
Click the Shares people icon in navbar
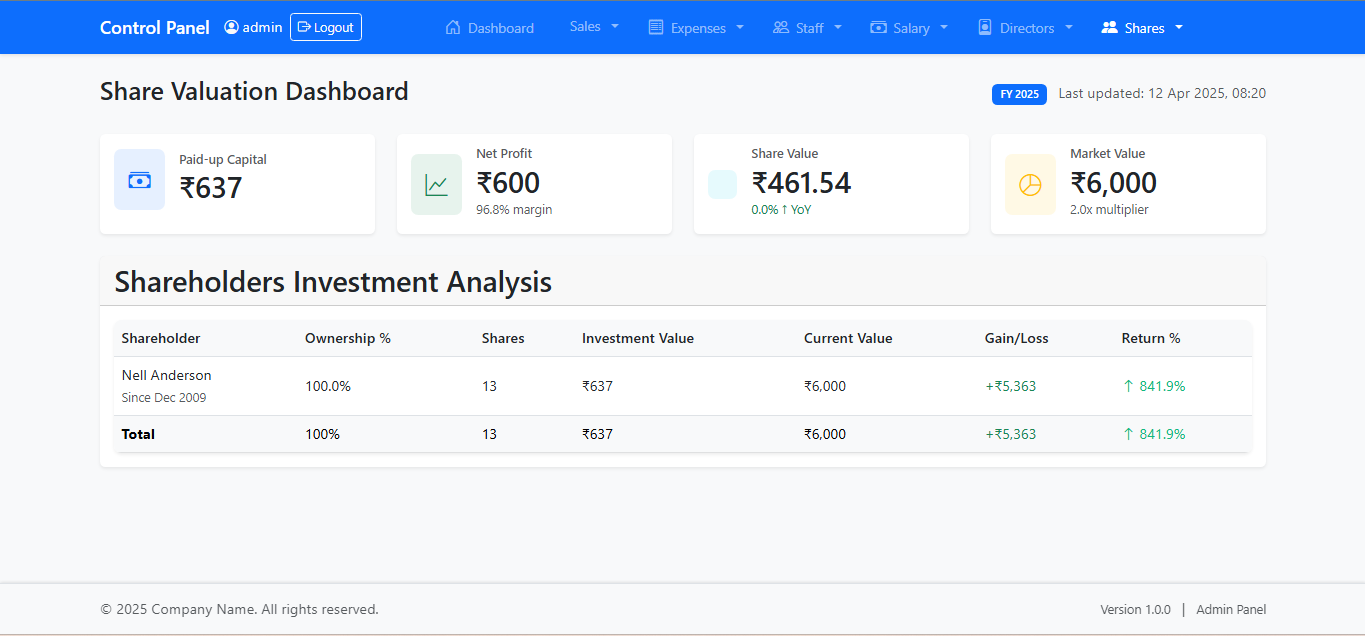1109,27
